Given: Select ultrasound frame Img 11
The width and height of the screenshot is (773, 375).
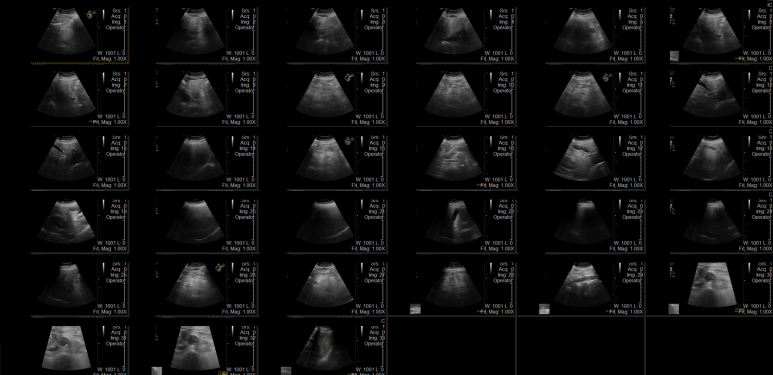Looking at the screenshot, I should click(x=583, y=95).
